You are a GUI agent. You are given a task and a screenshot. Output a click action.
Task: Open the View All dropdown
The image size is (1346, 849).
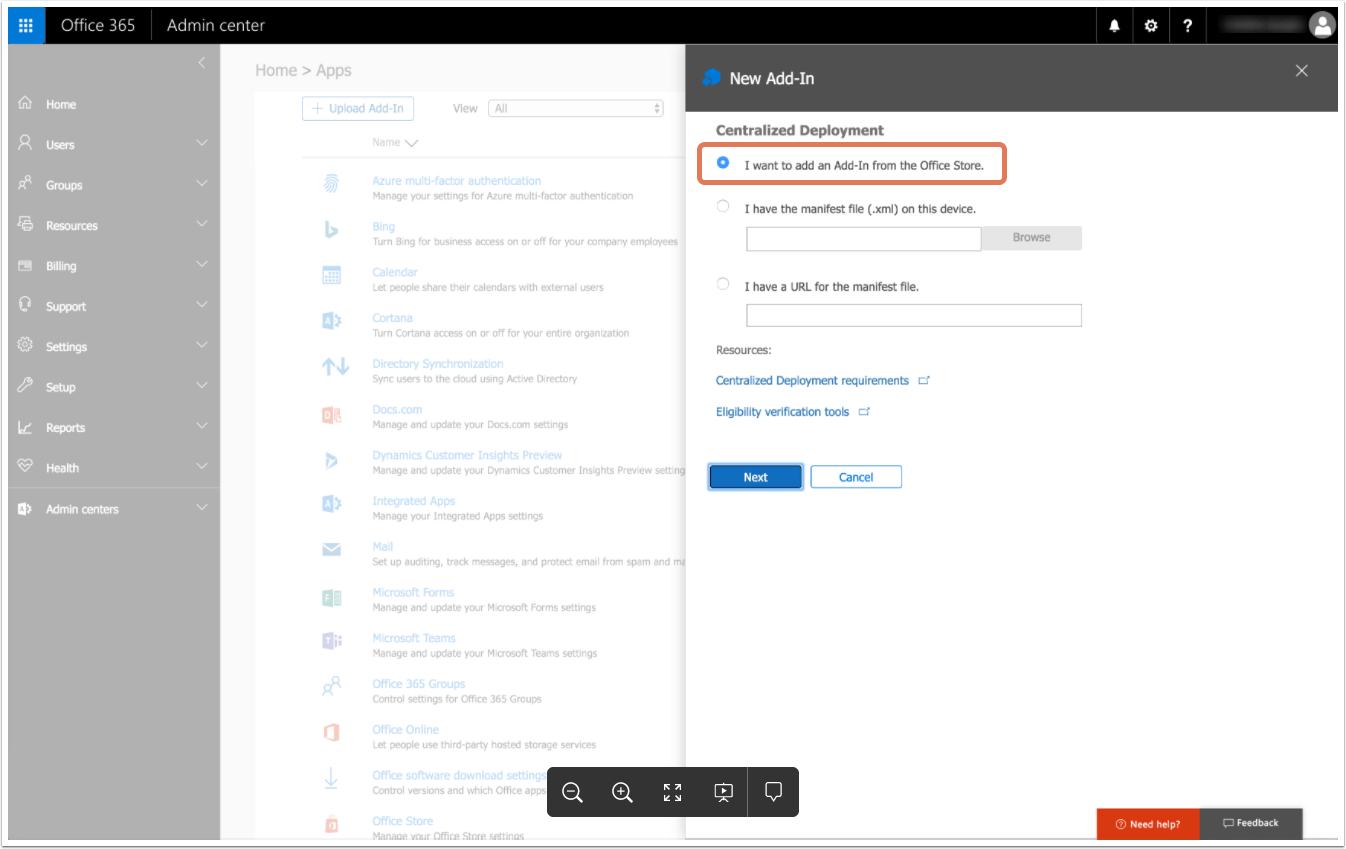click(x=575, y=107)
